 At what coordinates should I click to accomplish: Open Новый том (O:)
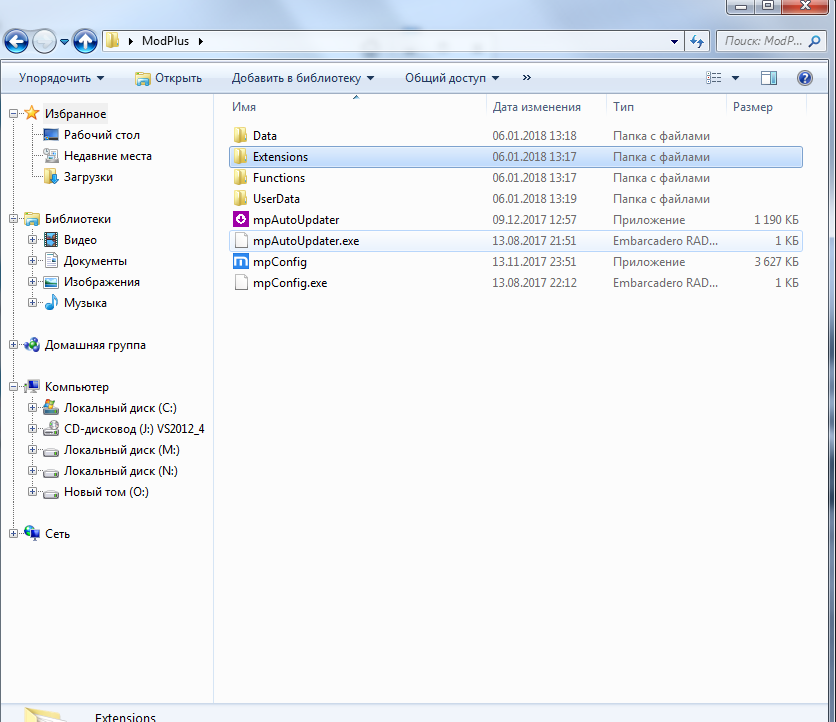point(106,492)
